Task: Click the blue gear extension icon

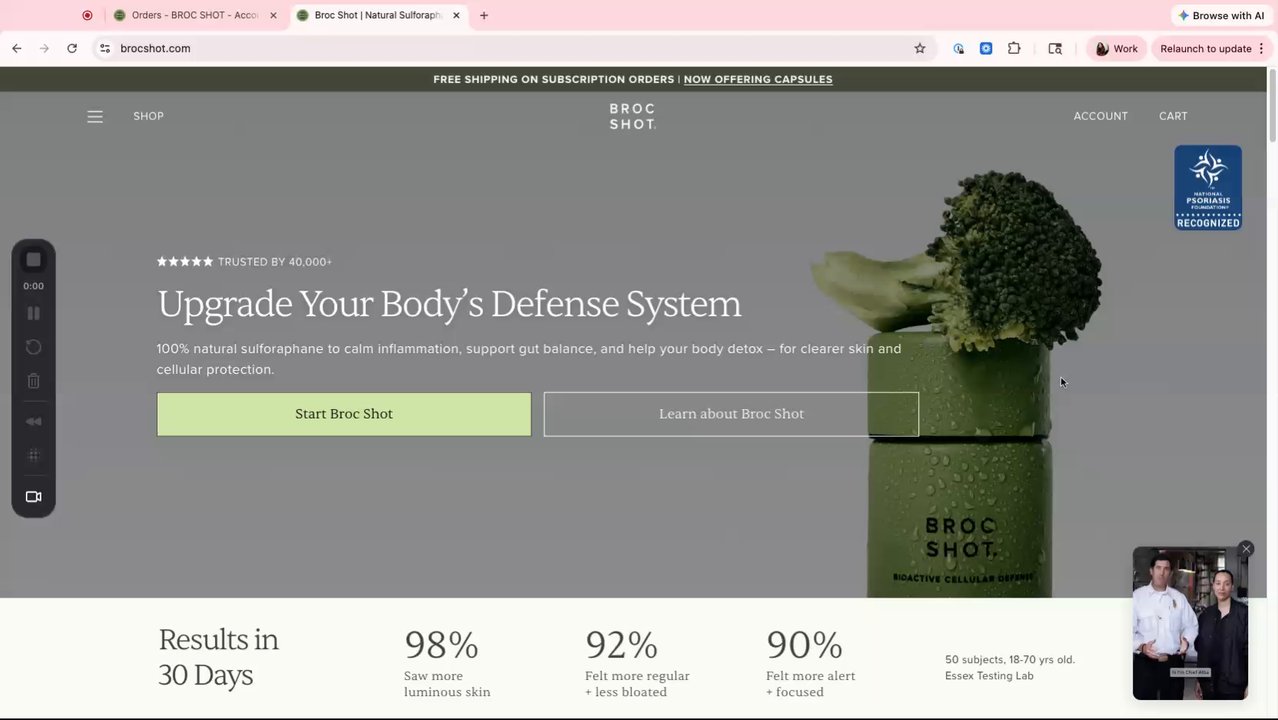Action: tap(986, 48)
